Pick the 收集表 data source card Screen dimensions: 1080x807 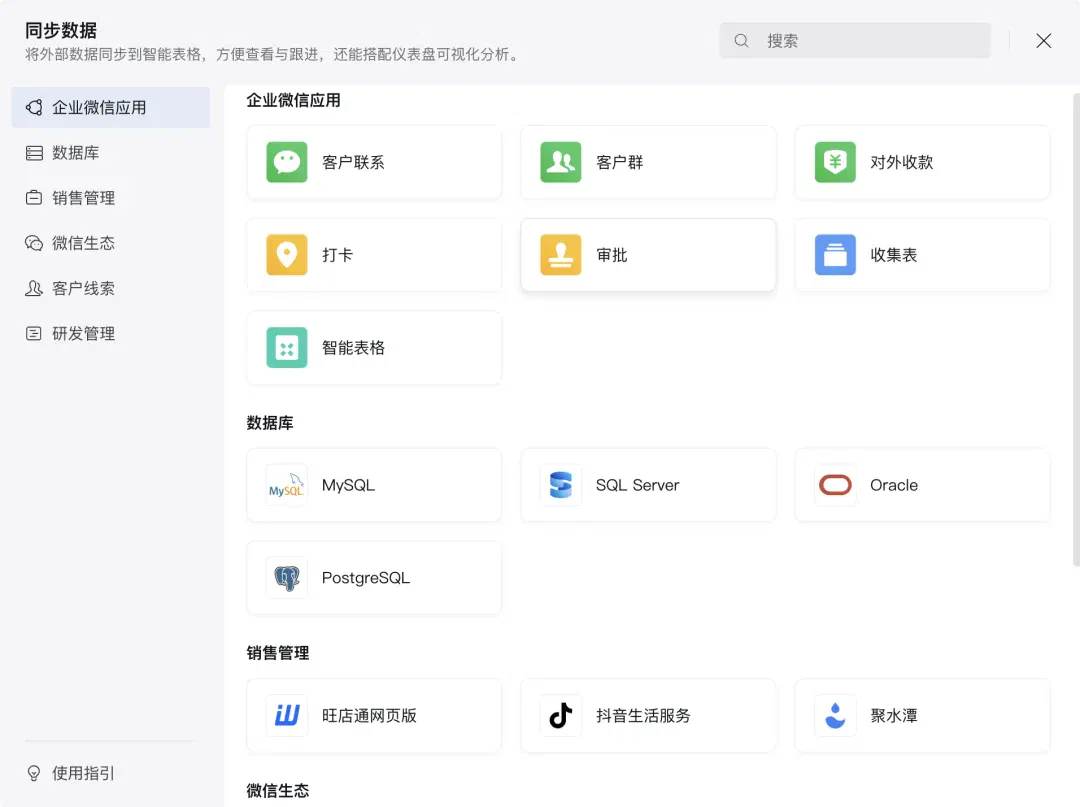coord(922,255)
